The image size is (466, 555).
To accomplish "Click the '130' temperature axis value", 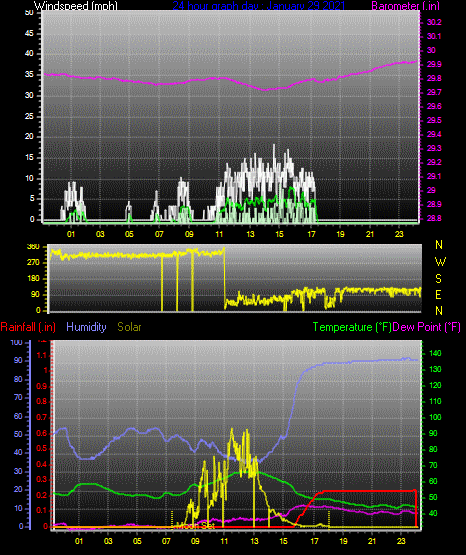I will point(435,370).
